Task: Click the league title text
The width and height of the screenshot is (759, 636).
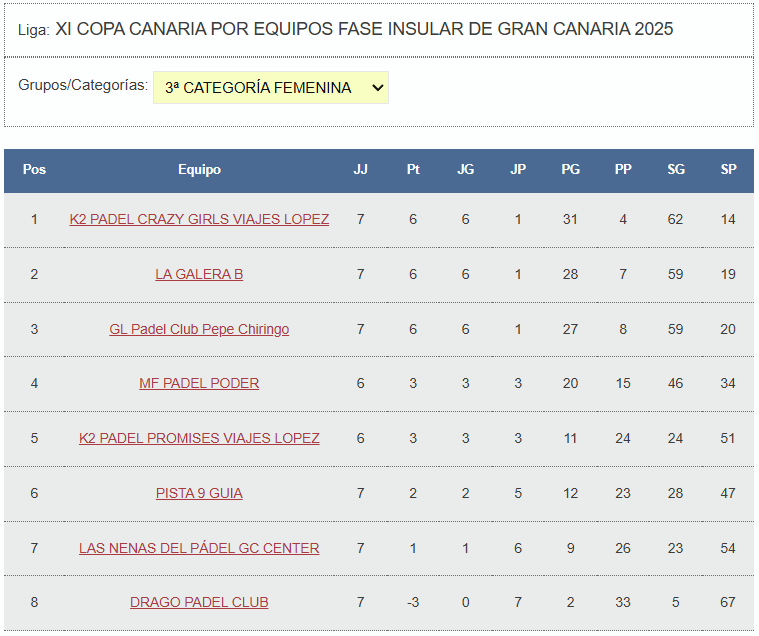Action: coord(364,29)
